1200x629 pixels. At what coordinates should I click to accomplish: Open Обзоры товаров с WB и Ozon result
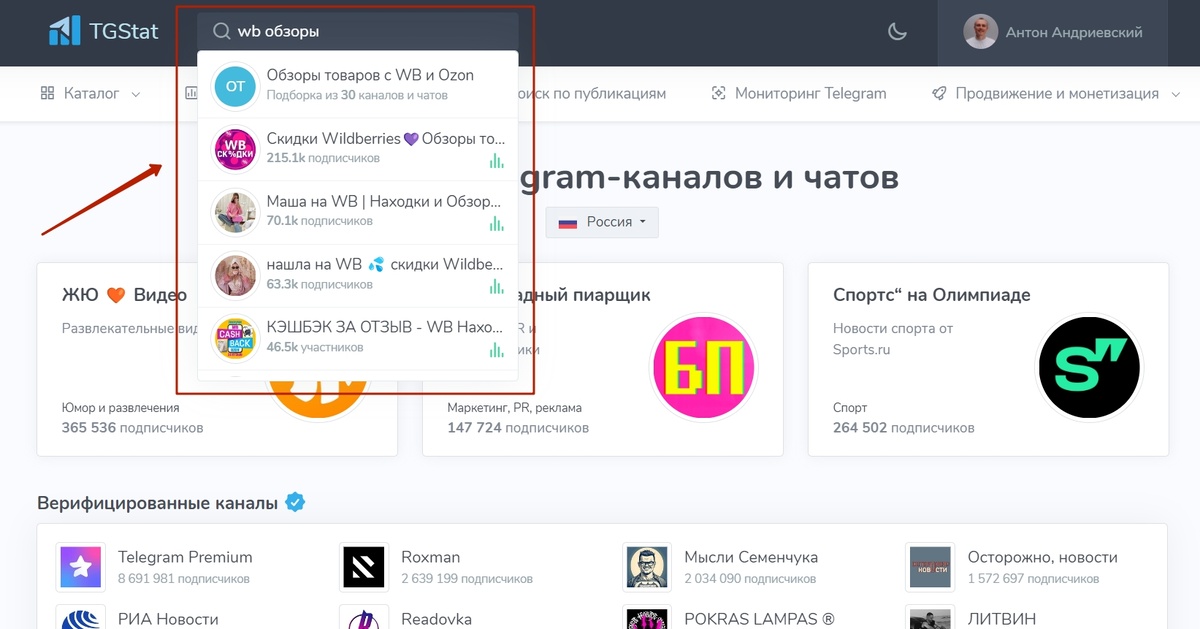(358, 85)
